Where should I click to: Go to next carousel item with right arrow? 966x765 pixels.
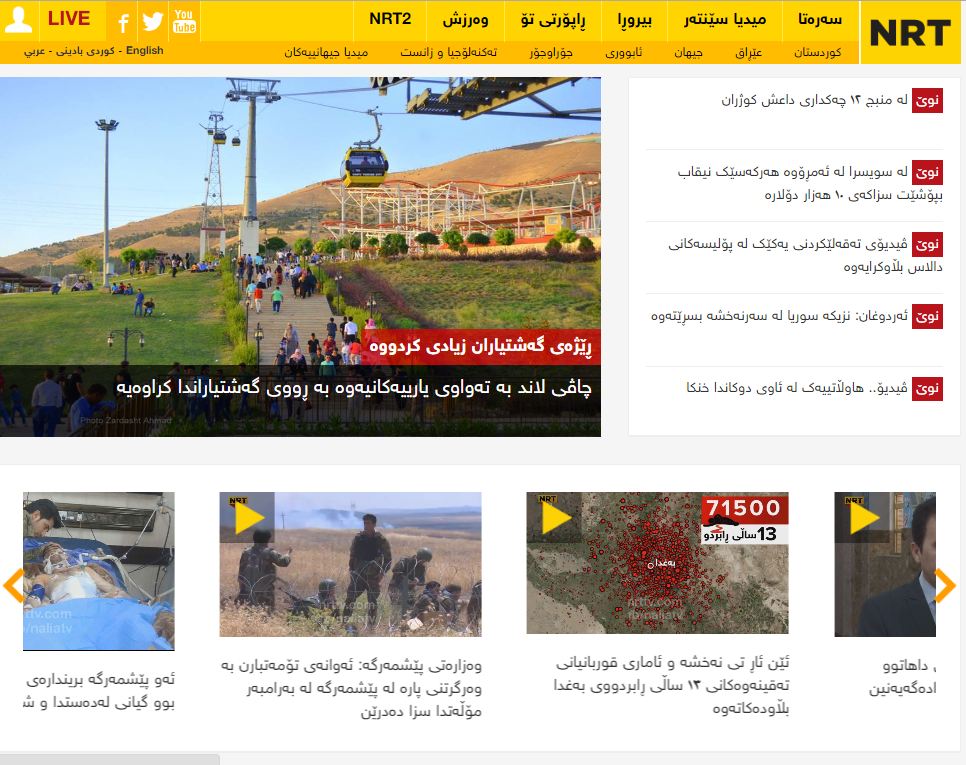(x=945, y=585)
